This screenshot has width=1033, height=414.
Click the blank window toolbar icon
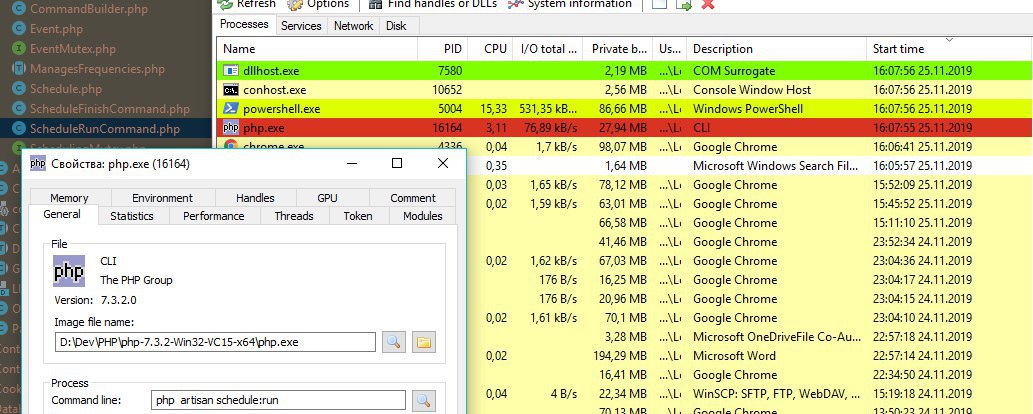pos(659,4)
